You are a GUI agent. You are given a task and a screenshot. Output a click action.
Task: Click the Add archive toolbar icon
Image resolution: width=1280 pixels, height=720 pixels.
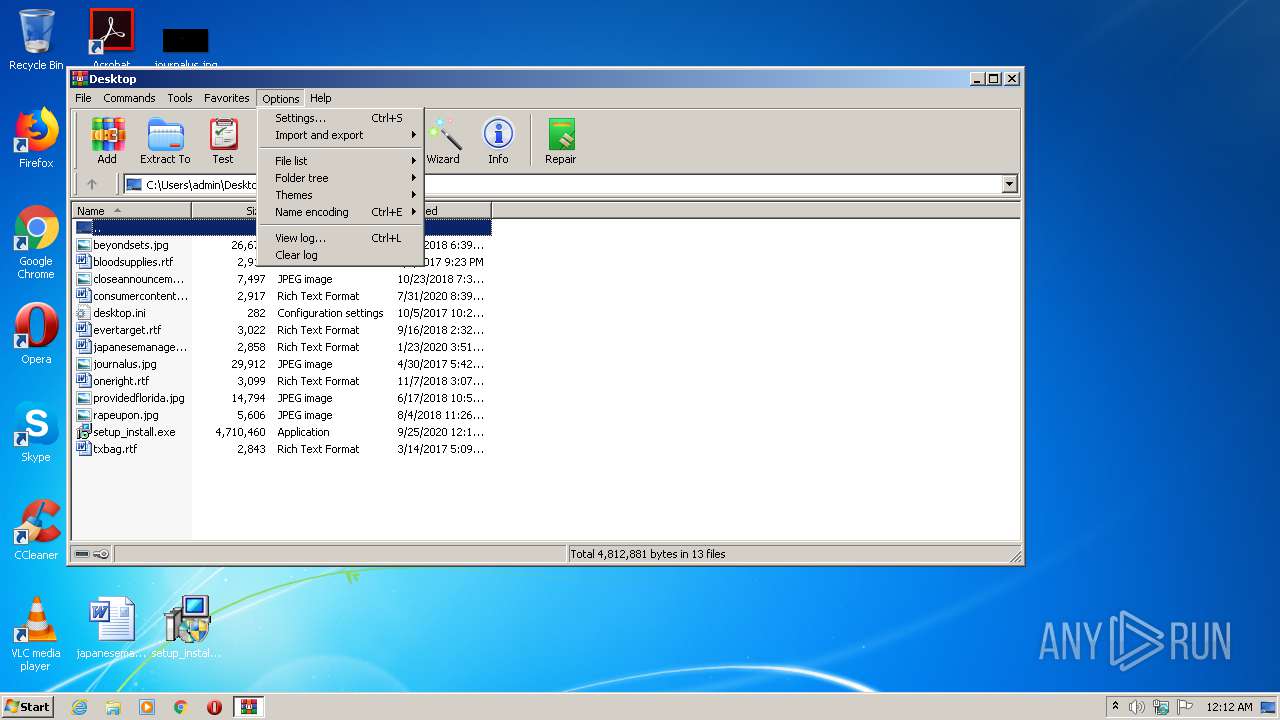pyautogui.click(x=107, y=141)
